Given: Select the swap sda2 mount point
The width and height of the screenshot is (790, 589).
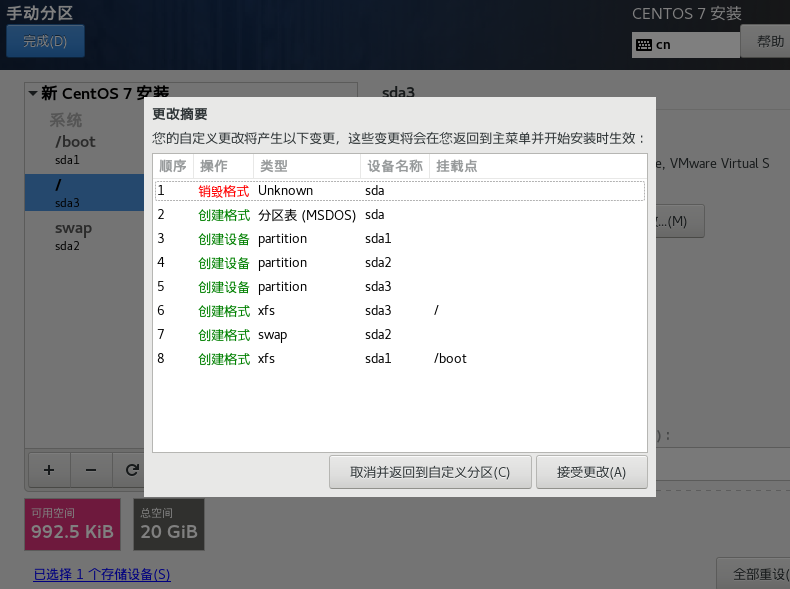Looking at the screenshot, I should coord(85,236).
